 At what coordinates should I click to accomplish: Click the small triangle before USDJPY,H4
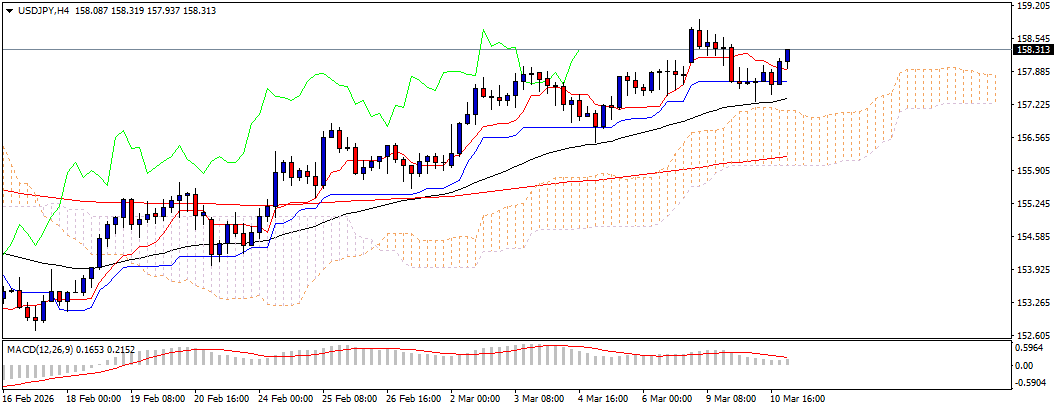tap(9, 11)
